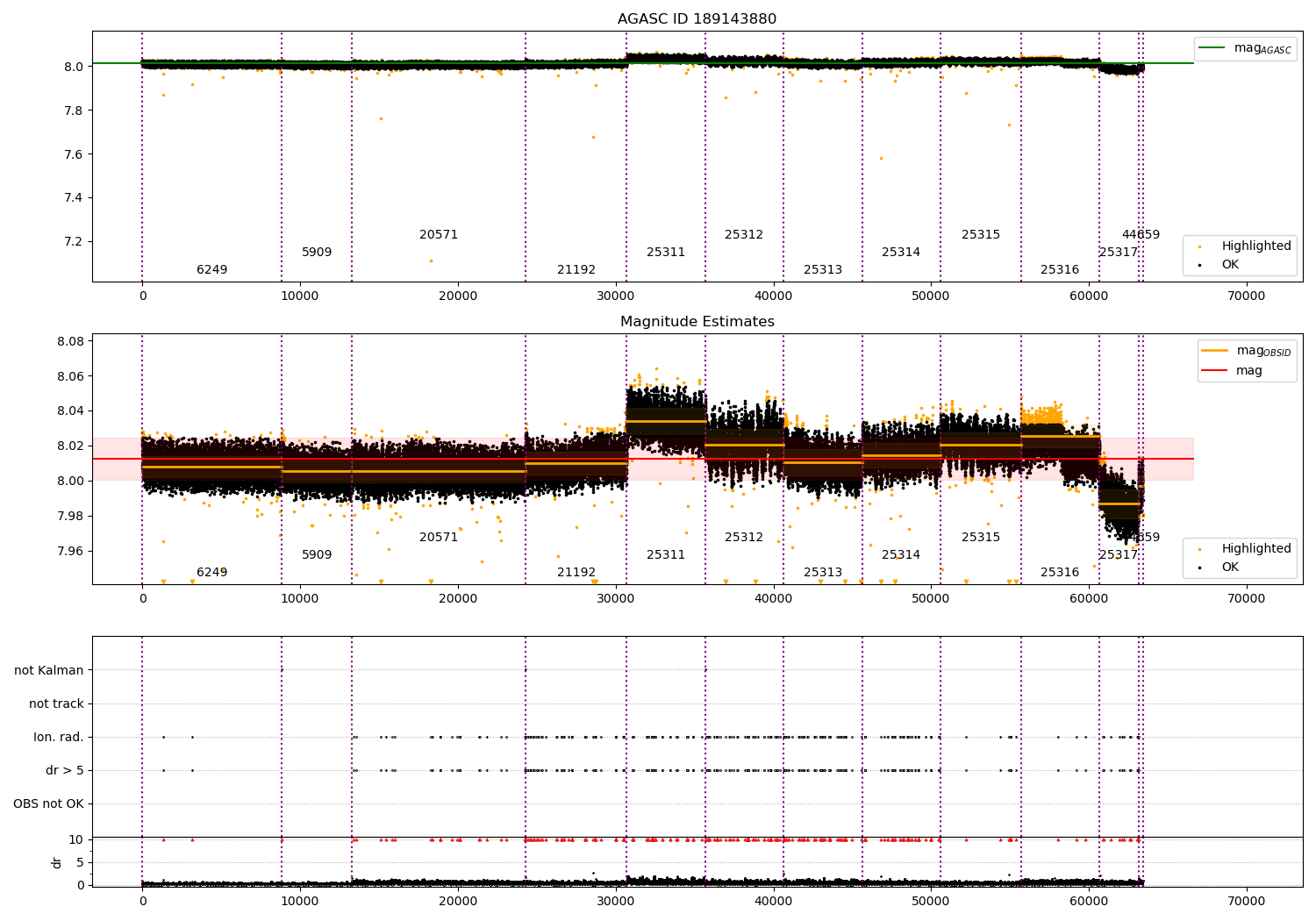The image size is (1316, 921).
Task: Click the rotated 'dr' y-axis label
Action: click(57, 862)
